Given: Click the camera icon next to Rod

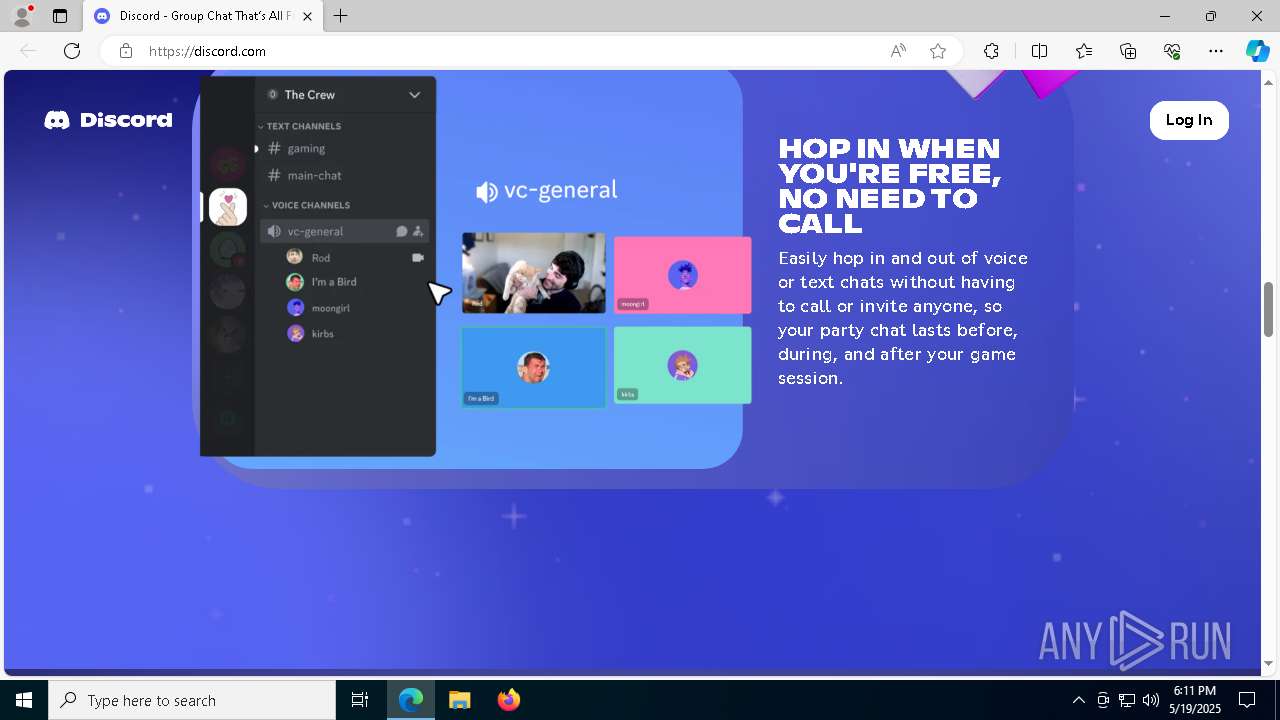Looking at the screenshot, I should pyautogui.click(x=418, y=257).
